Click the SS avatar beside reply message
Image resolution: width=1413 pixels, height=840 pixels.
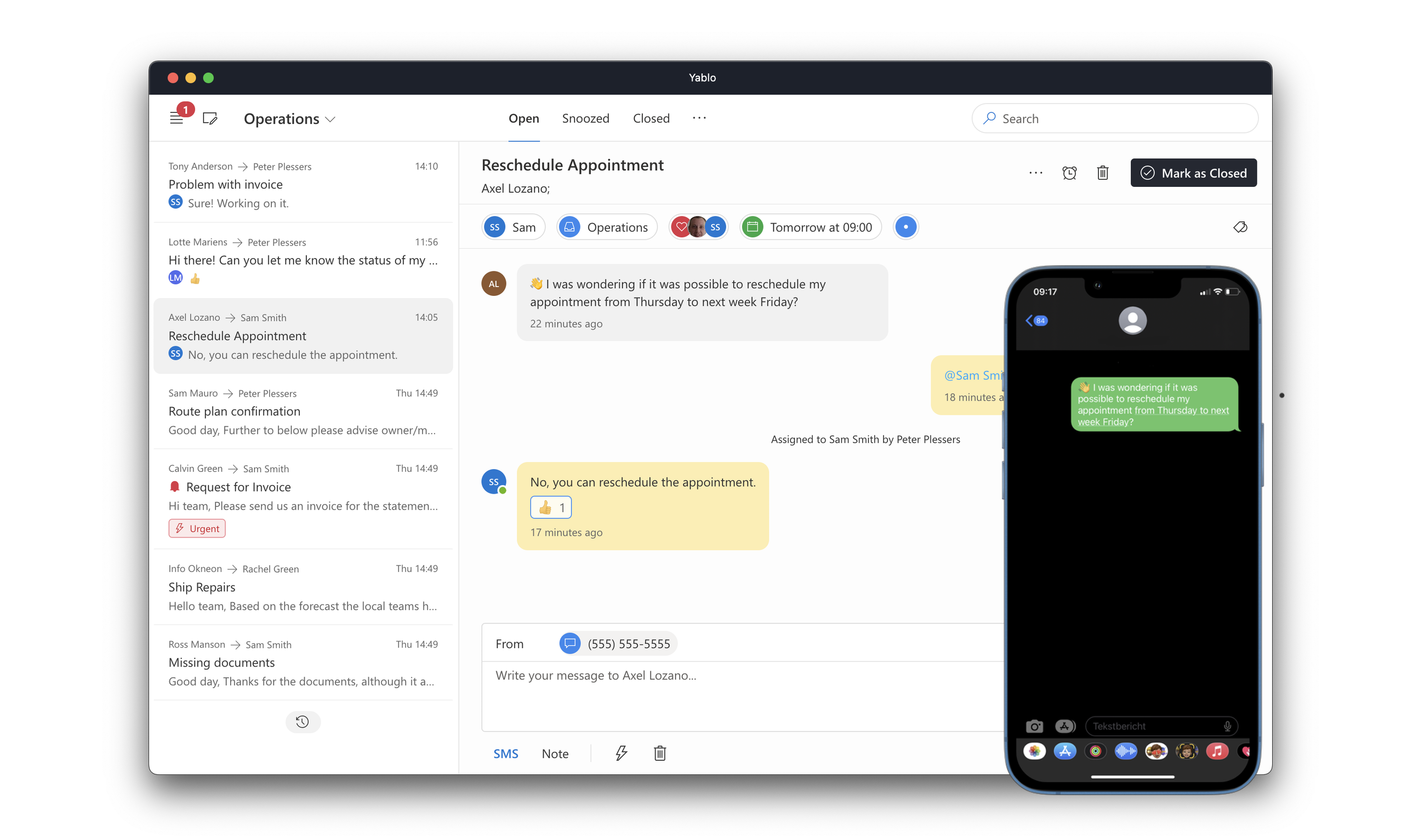click(494, 482)
